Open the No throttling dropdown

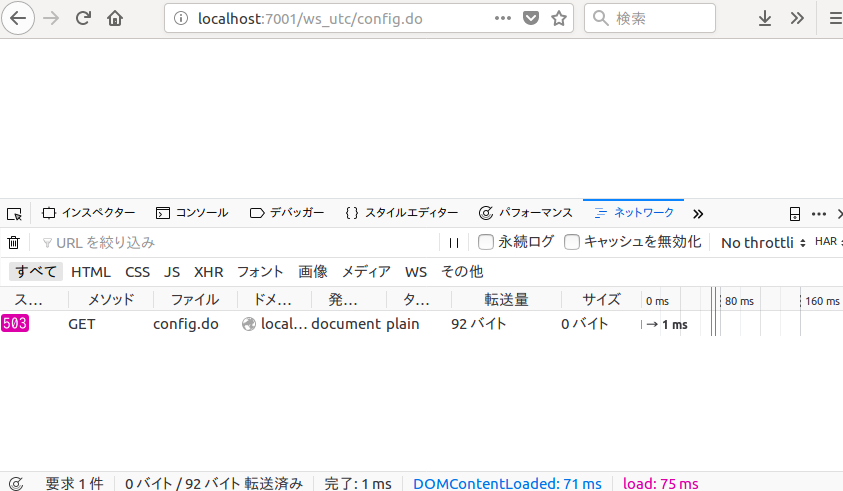tap(763, 243)
